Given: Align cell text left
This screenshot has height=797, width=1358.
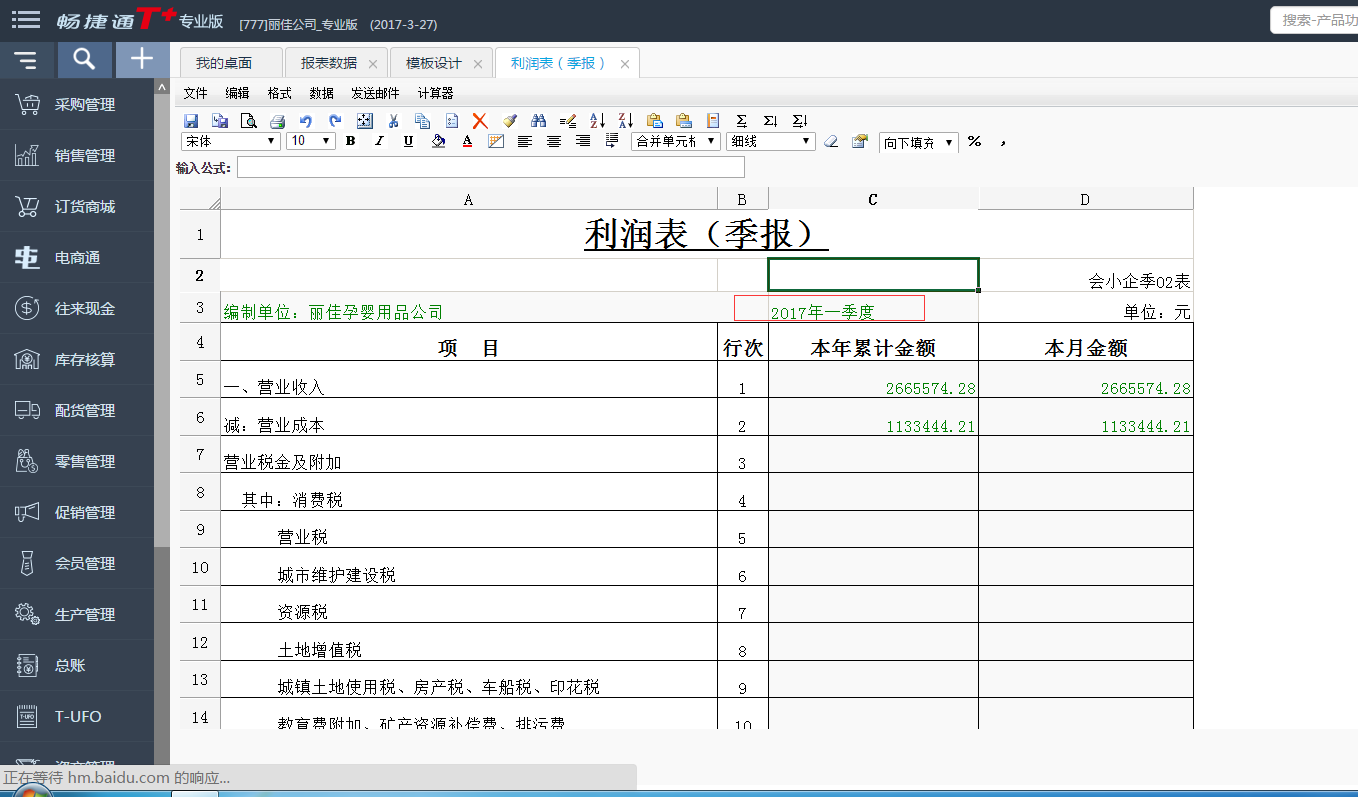Looking at the screenshot, I should click(525, 141).
